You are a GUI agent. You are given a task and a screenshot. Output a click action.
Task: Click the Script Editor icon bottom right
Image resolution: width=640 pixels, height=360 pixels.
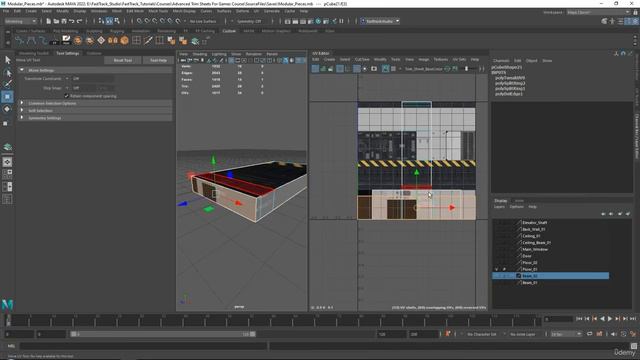pyautogui.click(x=633, y=346)
